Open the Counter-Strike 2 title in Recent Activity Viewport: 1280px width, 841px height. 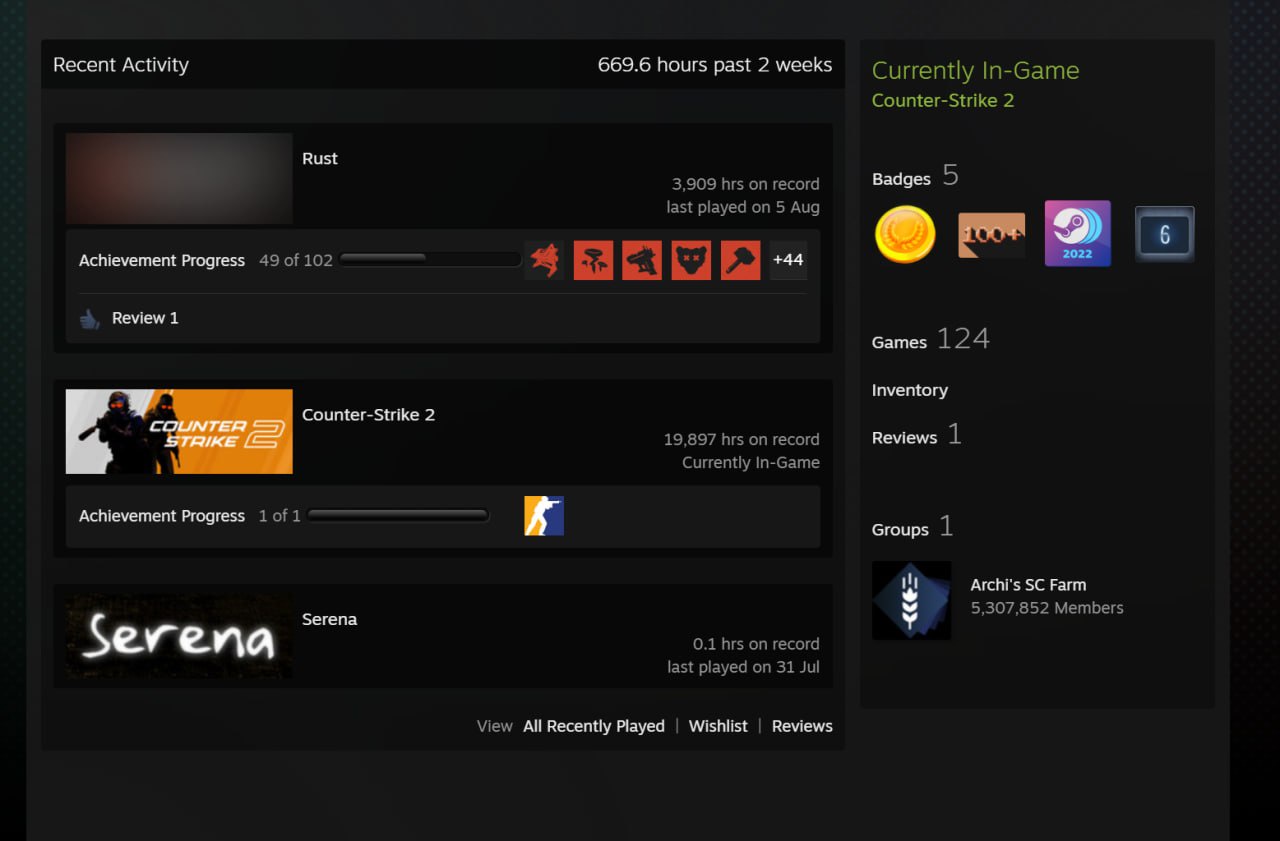point(368,414)
